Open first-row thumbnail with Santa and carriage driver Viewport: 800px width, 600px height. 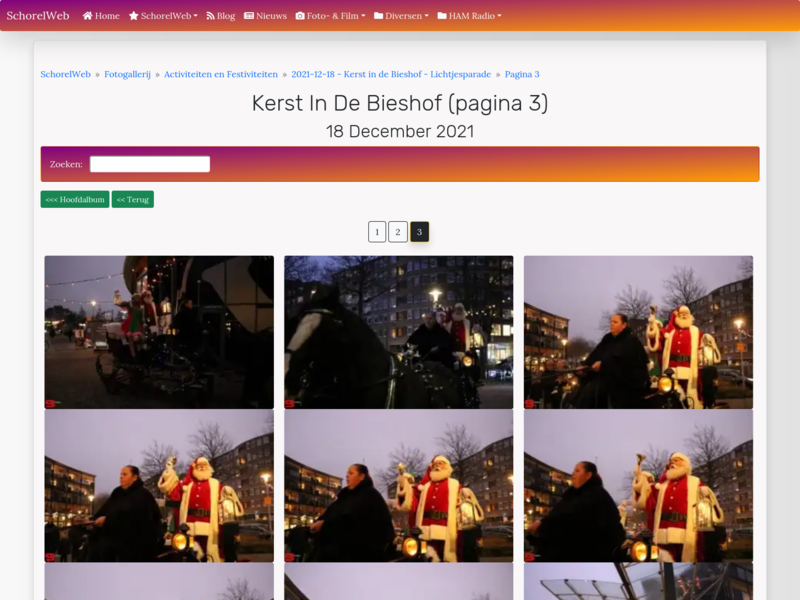tap(638, 332)
